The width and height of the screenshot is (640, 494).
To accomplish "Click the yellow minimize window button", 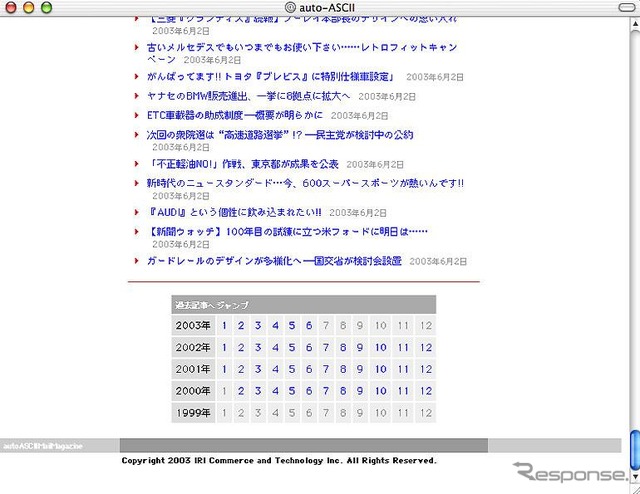I will pos(29,7).
